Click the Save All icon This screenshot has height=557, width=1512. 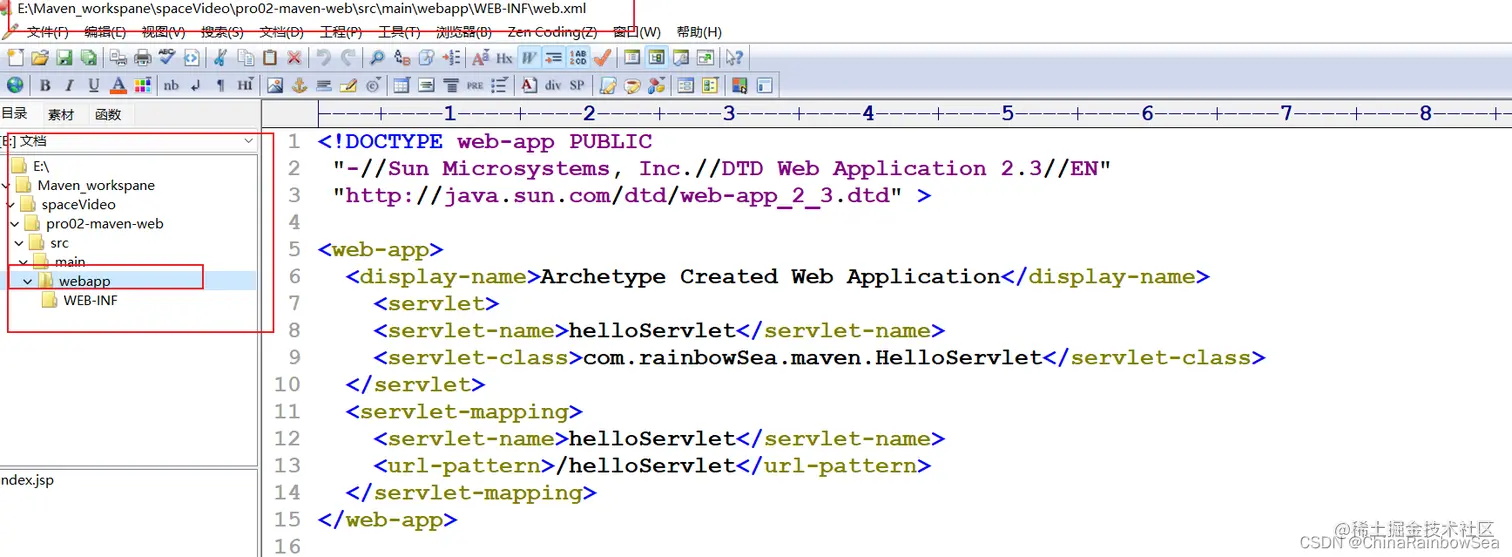(x=88, y=58)
